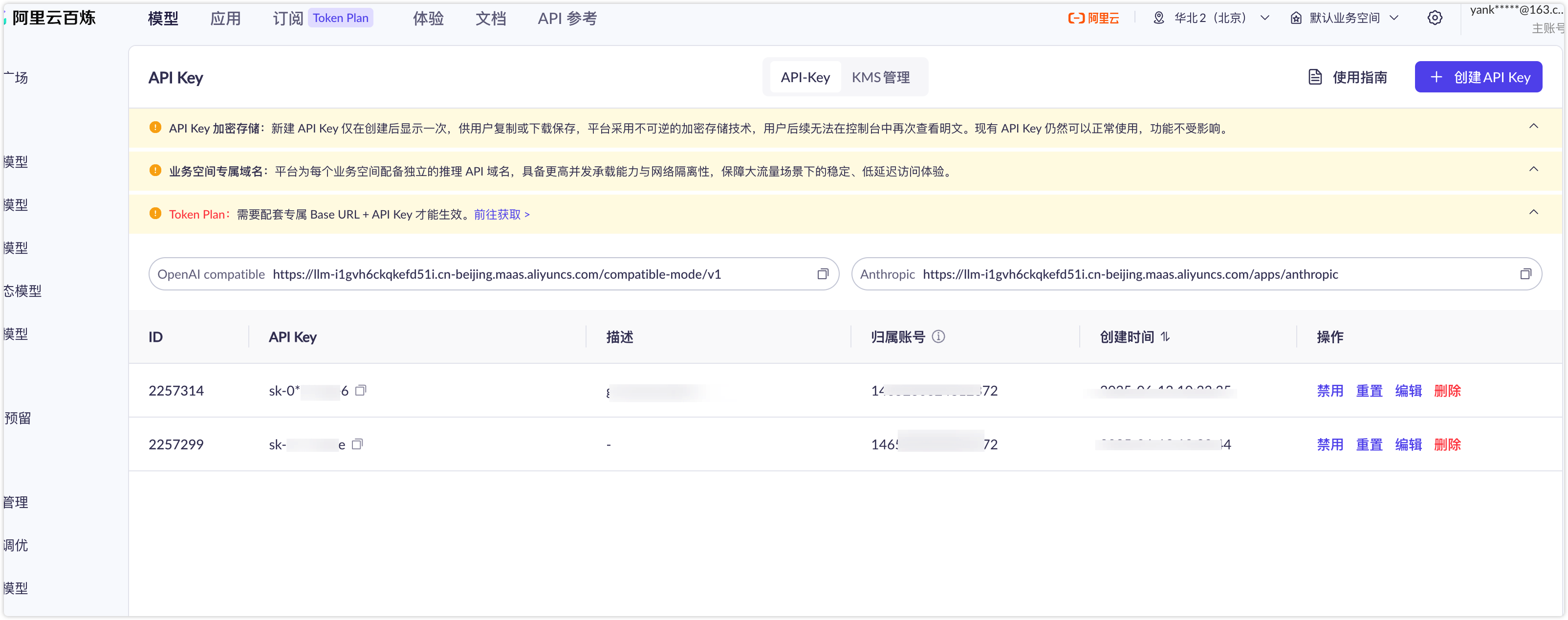Open the 管理 sidebar item
This screenshot has height=620, width=1568.
coord(16,503)
